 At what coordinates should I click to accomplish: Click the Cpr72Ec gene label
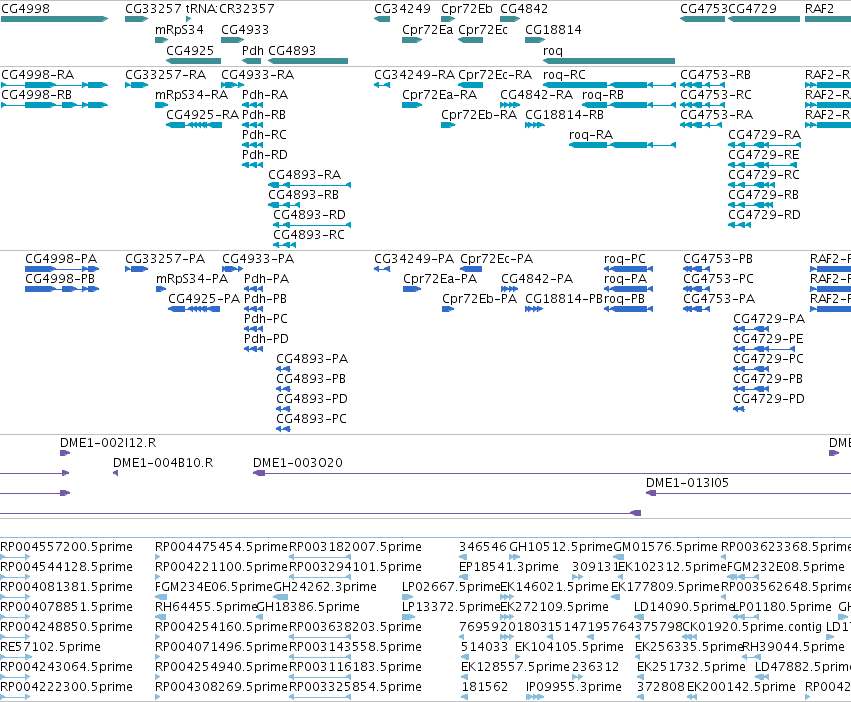point(483,29)
